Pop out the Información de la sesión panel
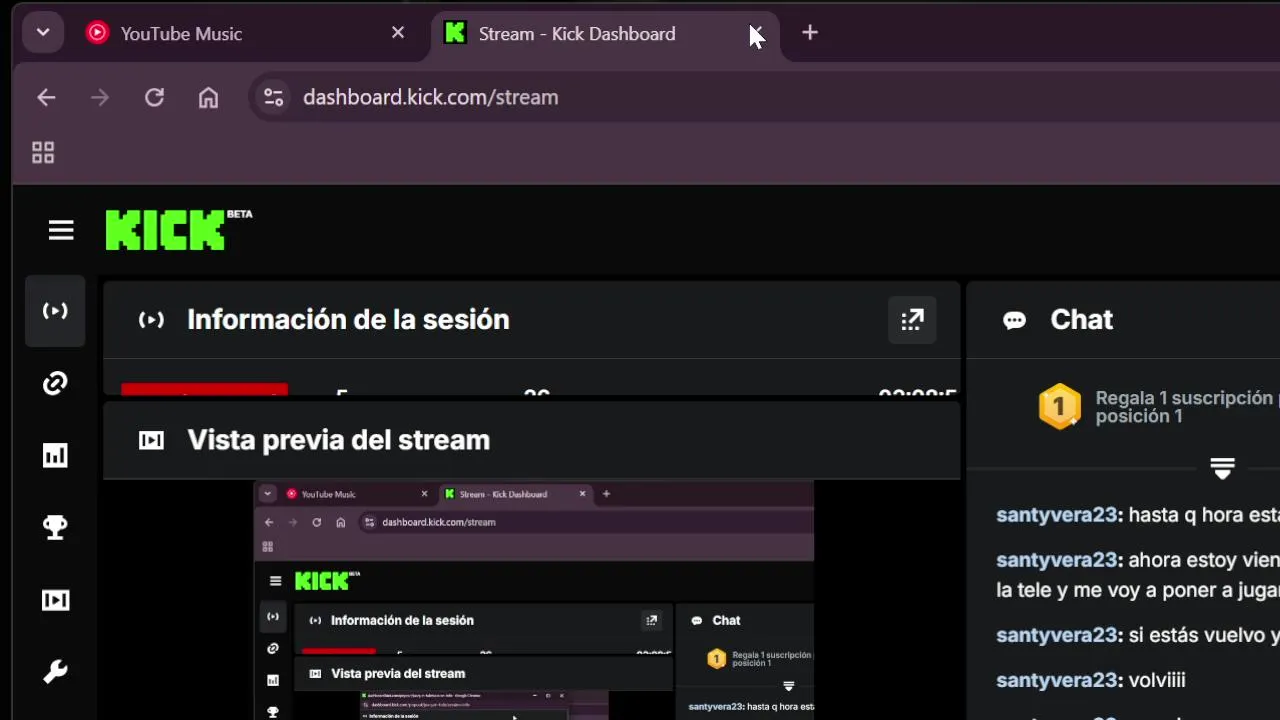 pos(912,320)
